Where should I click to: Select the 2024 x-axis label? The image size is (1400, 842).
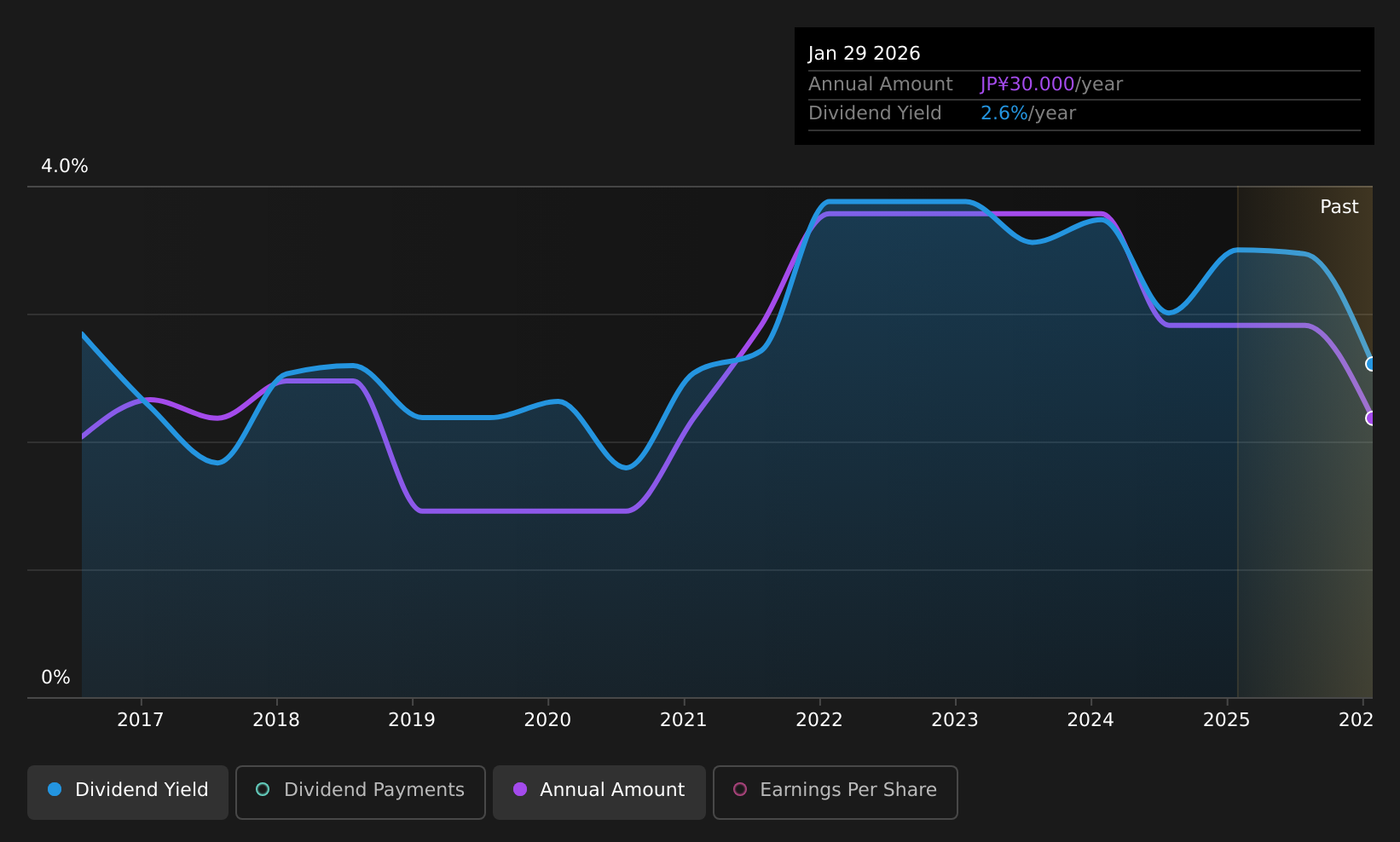(1090, 720)
